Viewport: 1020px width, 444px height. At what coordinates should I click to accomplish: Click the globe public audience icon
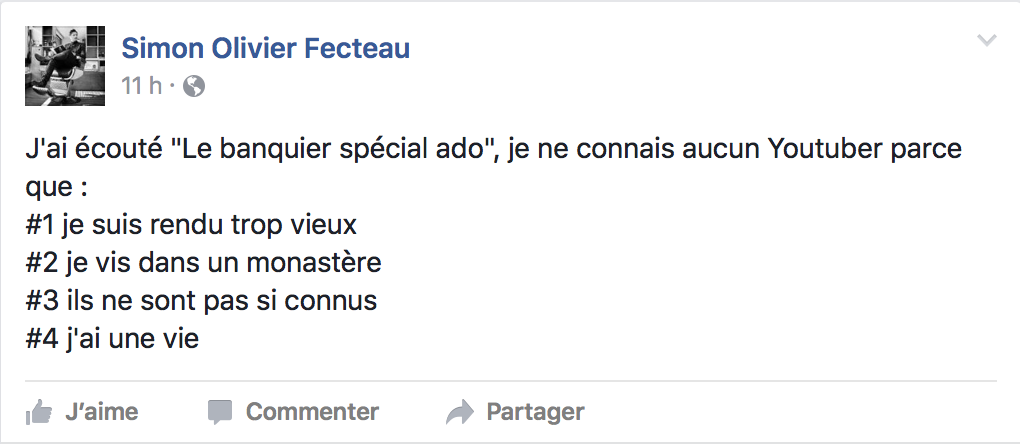[194, 87]
